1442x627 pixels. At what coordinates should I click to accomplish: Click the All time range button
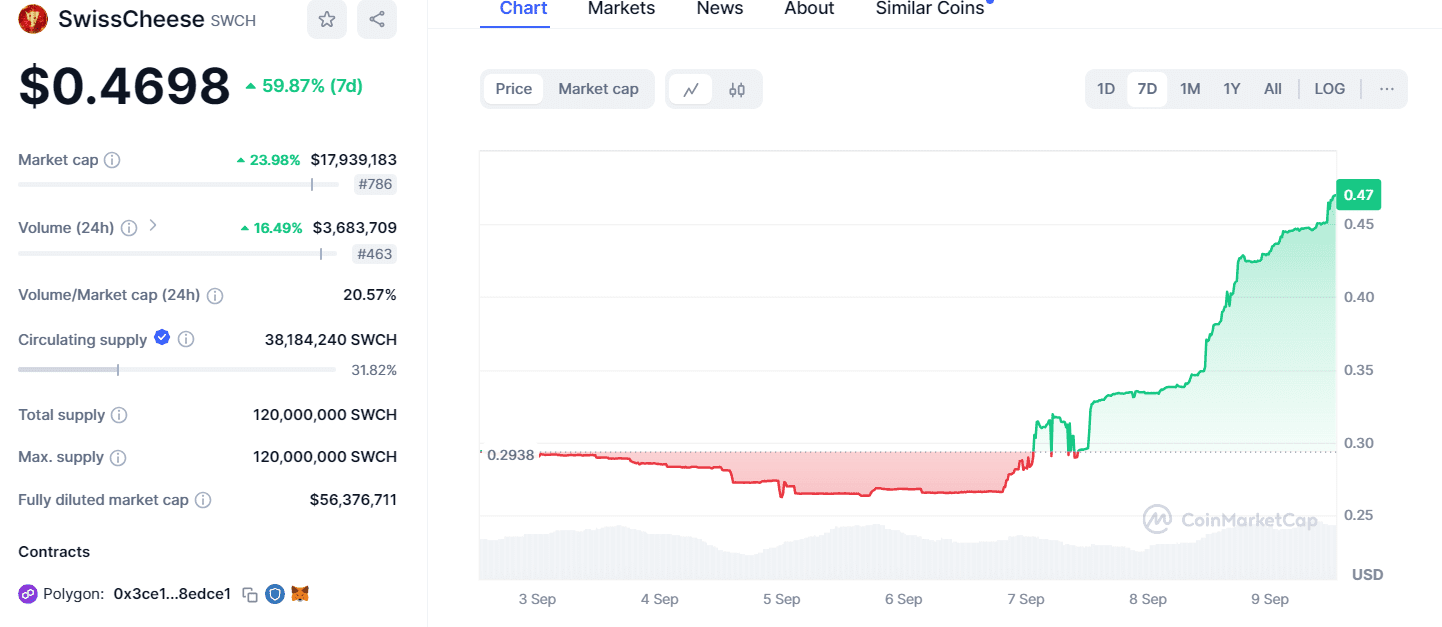(x=1272, y=89)
